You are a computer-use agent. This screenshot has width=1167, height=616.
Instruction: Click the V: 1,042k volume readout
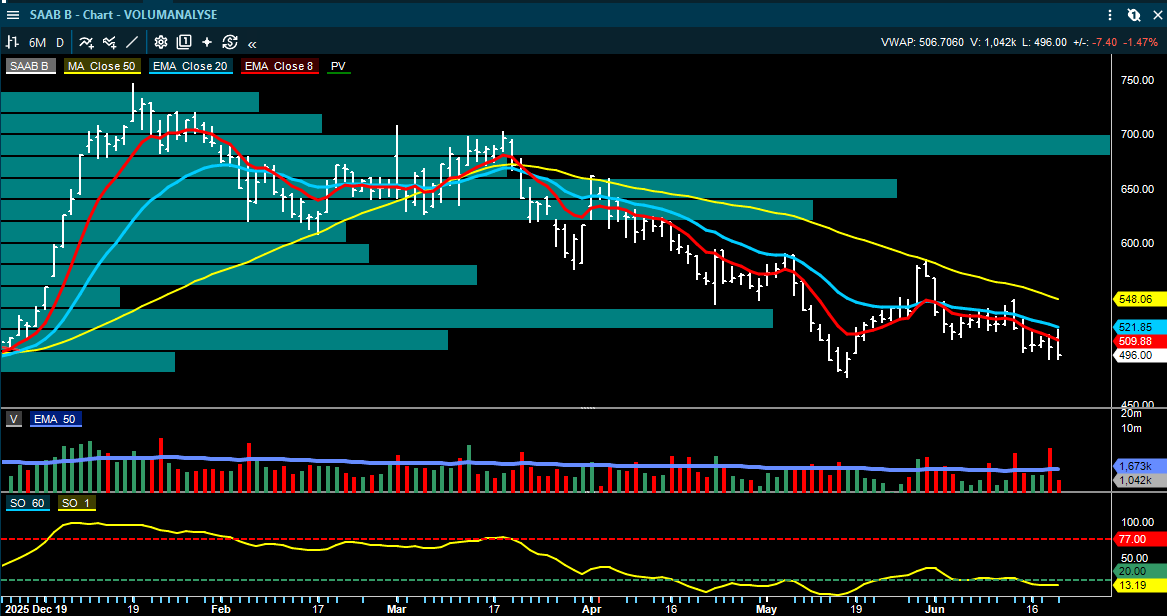tap(994, 42)
